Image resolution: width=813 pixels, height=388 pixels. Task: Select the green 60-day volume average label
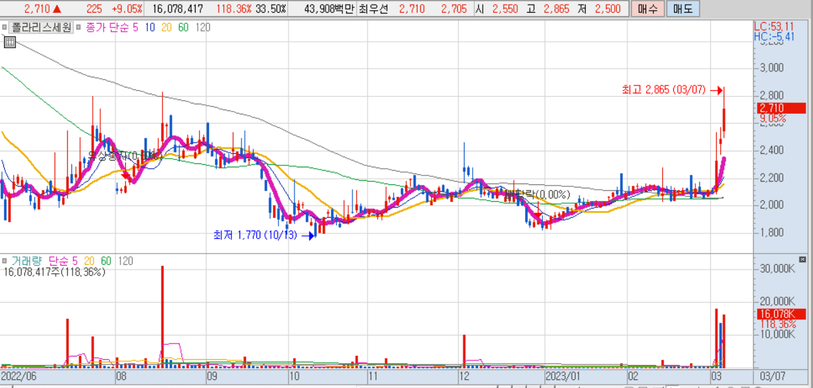click(106, 261)
